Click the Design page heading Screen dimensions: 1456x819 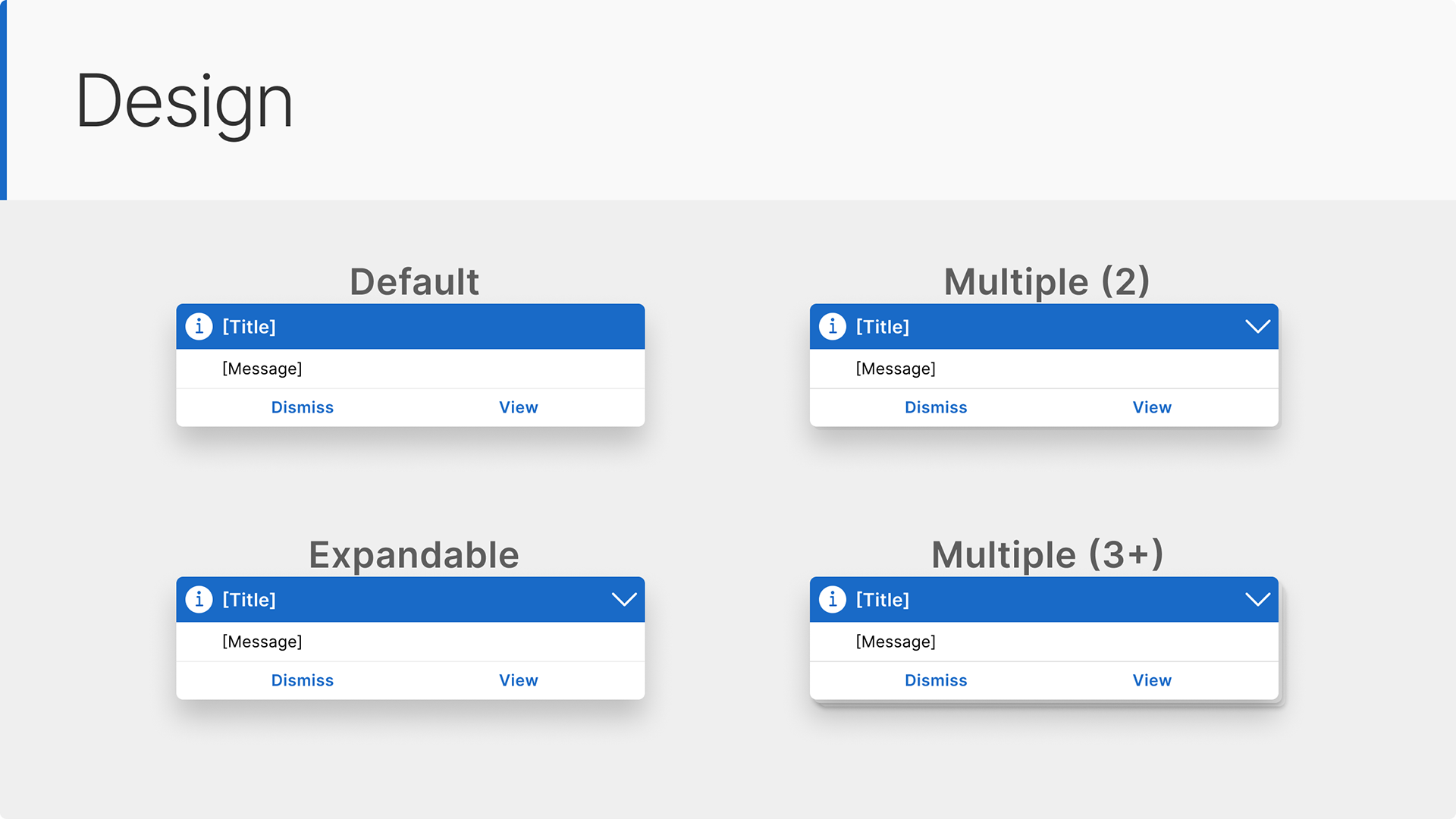pos(184,102)
